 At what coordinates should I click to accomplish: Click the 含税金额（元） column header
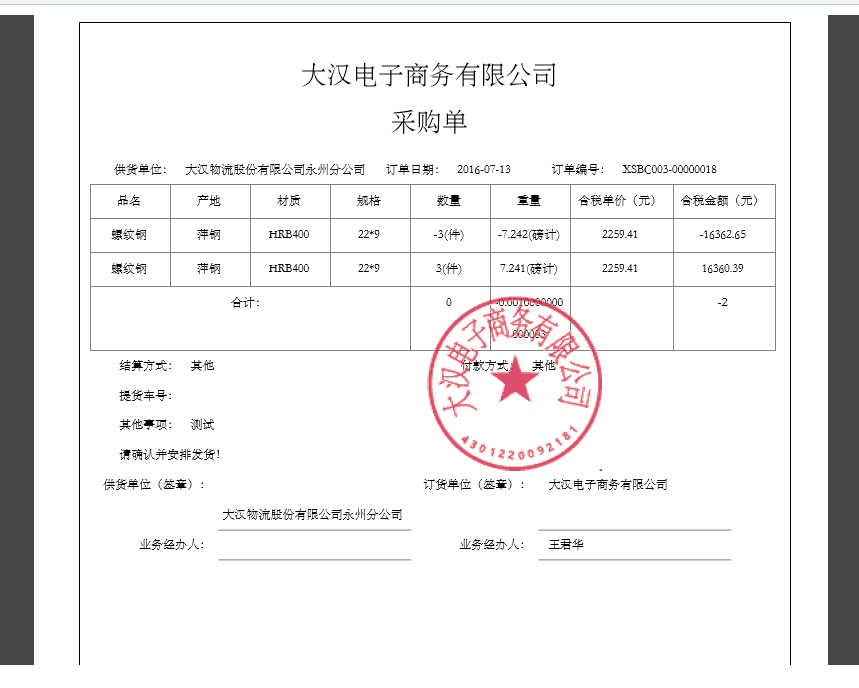(719, 201)
